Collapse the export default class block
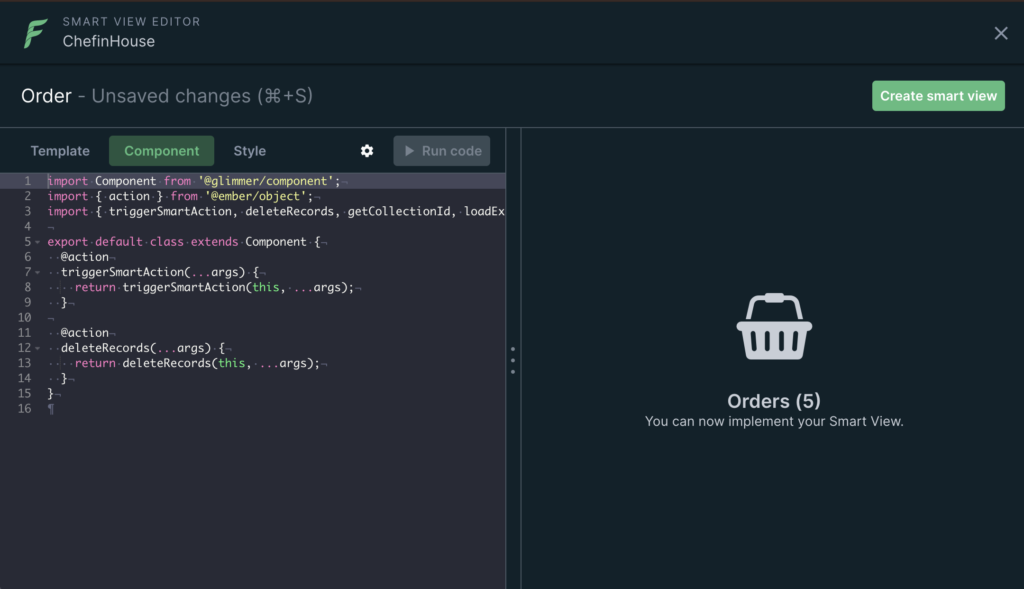 38,242
